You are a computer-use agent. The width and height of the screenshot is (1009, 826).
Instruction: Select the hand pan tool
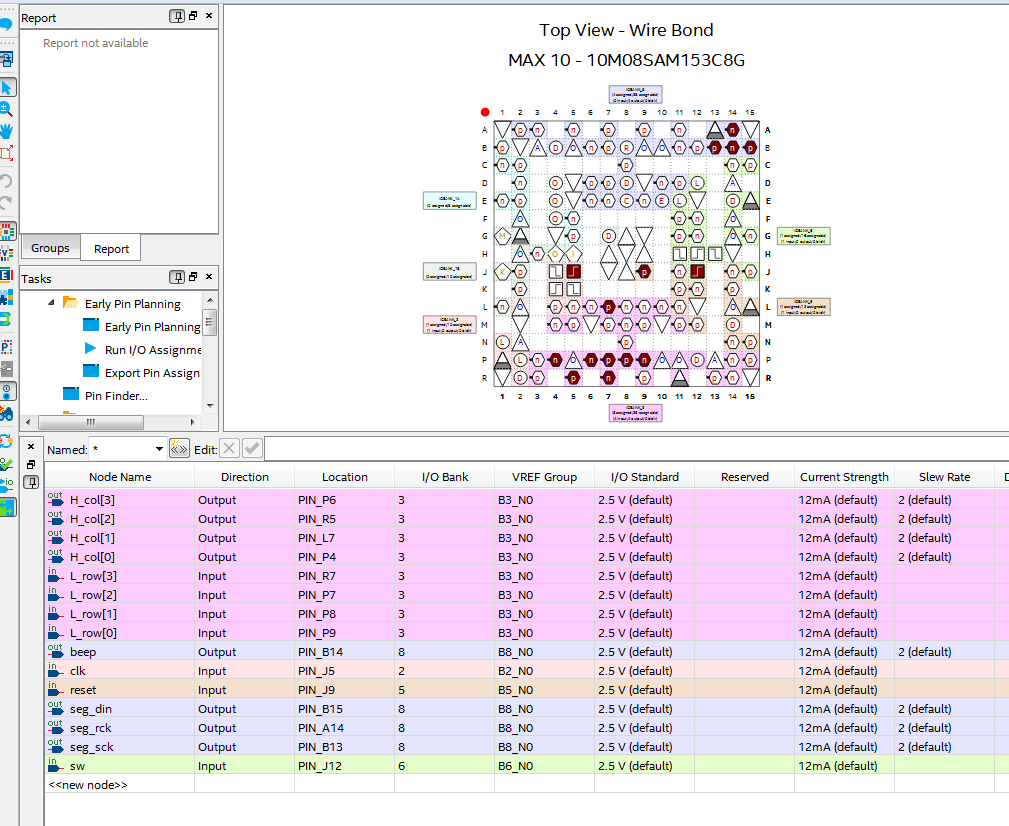click(7, 131)
